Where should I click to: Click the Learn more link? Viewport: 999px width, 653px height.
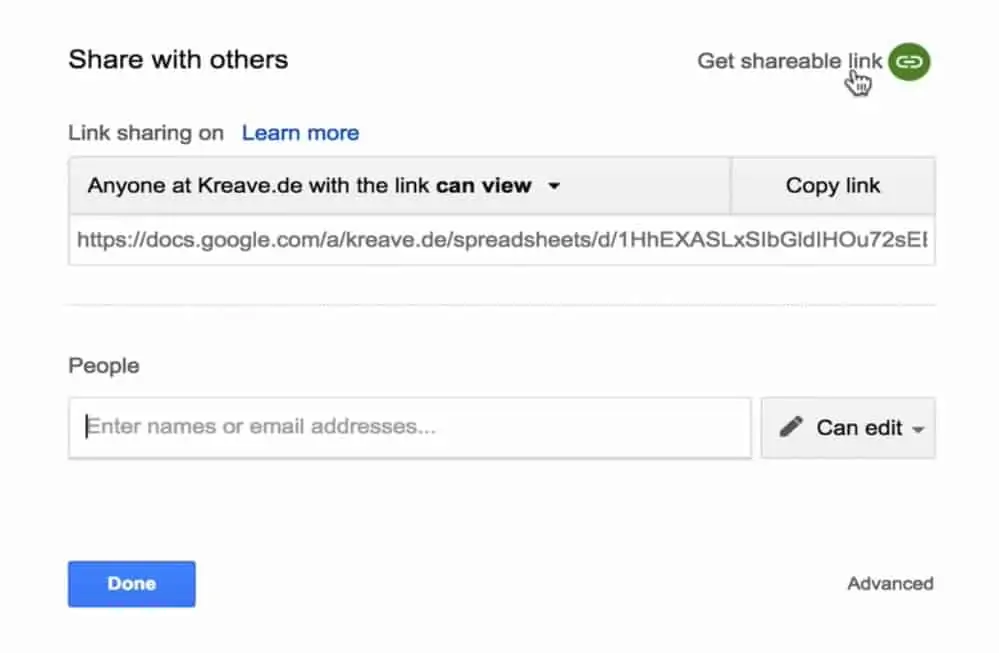click(x=299, y=132)
